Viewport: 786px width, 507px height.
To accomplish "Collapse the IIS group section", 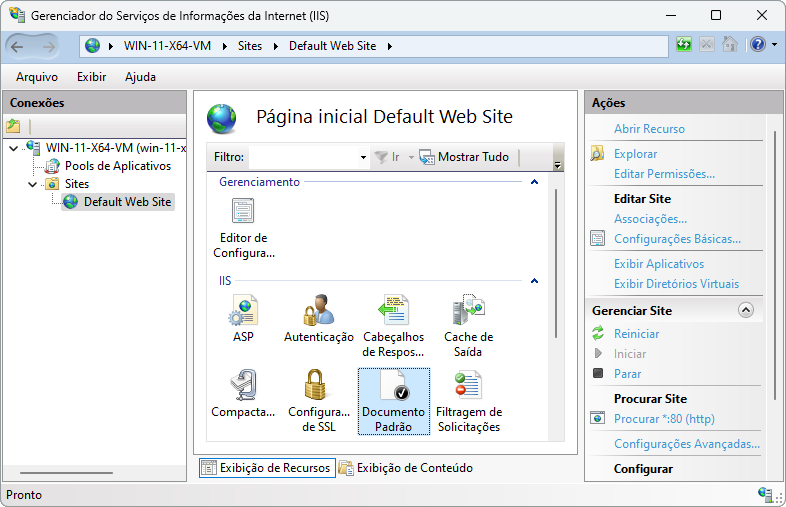I will [x=534, y=282].
